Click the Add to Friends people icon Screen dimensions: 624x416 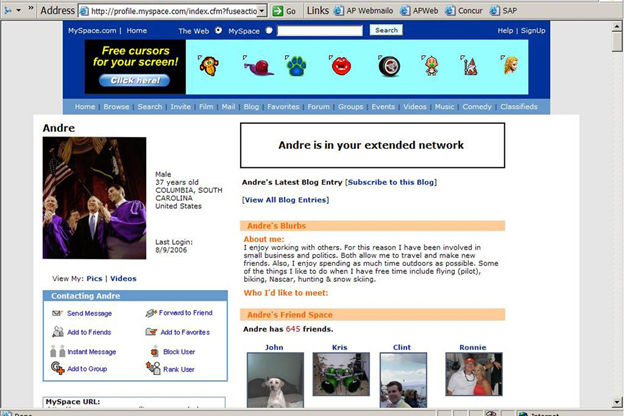coord(58,332)
